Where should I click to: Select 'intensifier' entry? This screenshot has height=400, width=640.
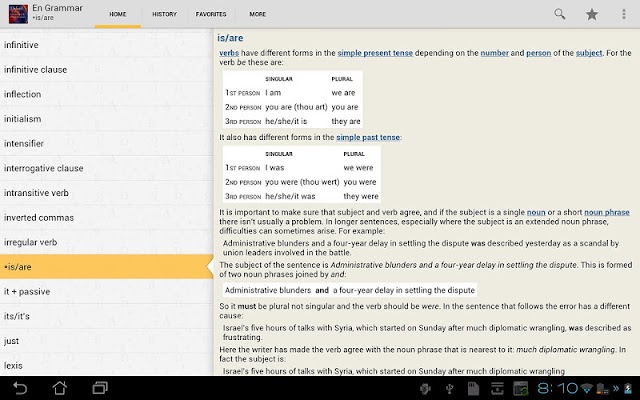[x=106, y=144]
